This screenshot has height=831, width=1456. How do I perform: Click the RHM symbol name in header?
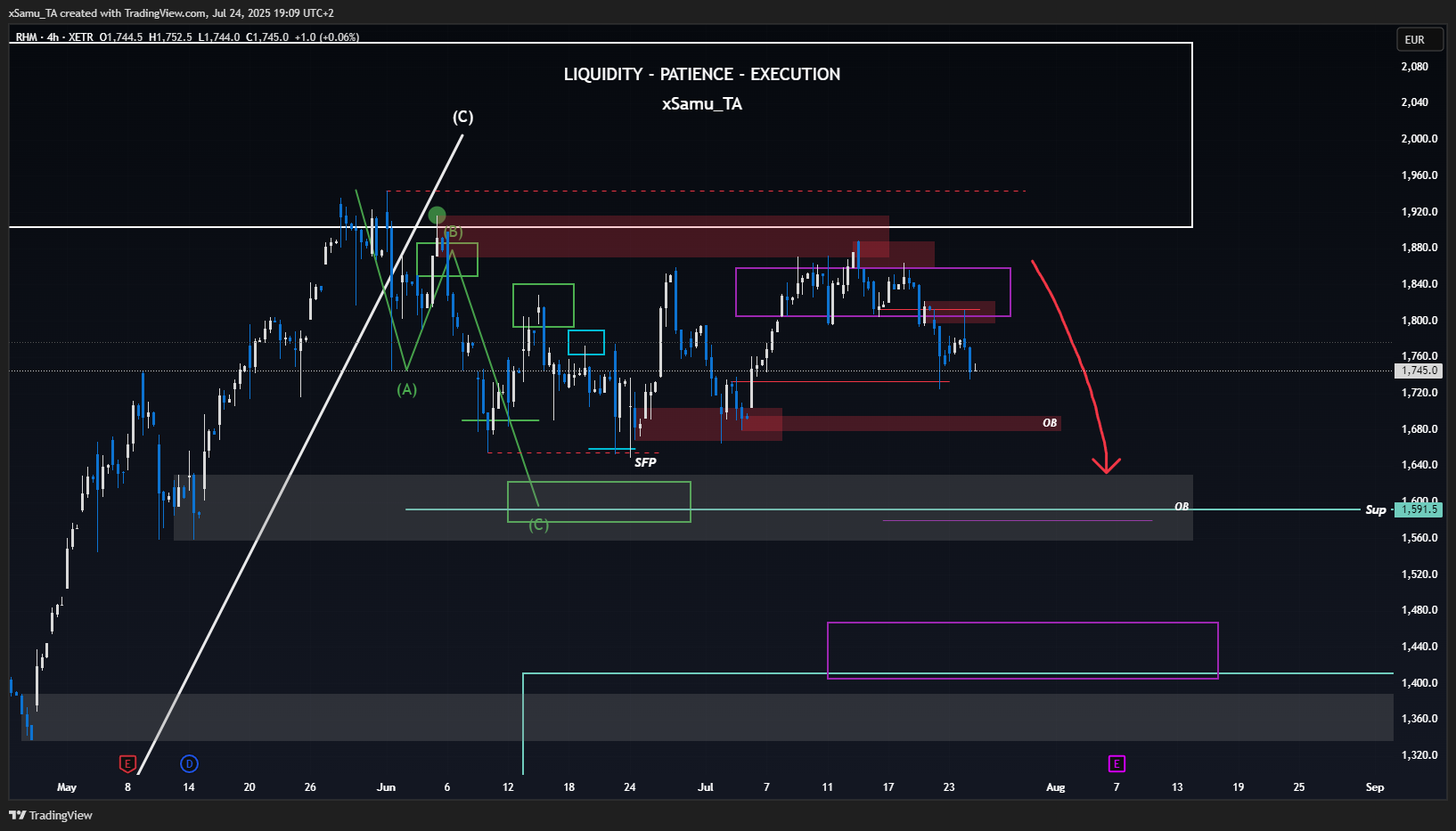pyautogui.click(x=27, y=37)
